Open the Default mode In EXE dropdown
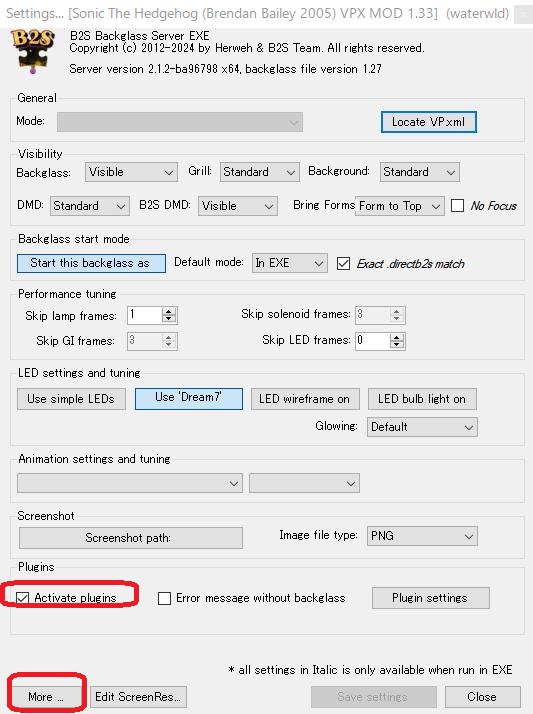Viewport: 533px width, 714px height. (289, 263)
